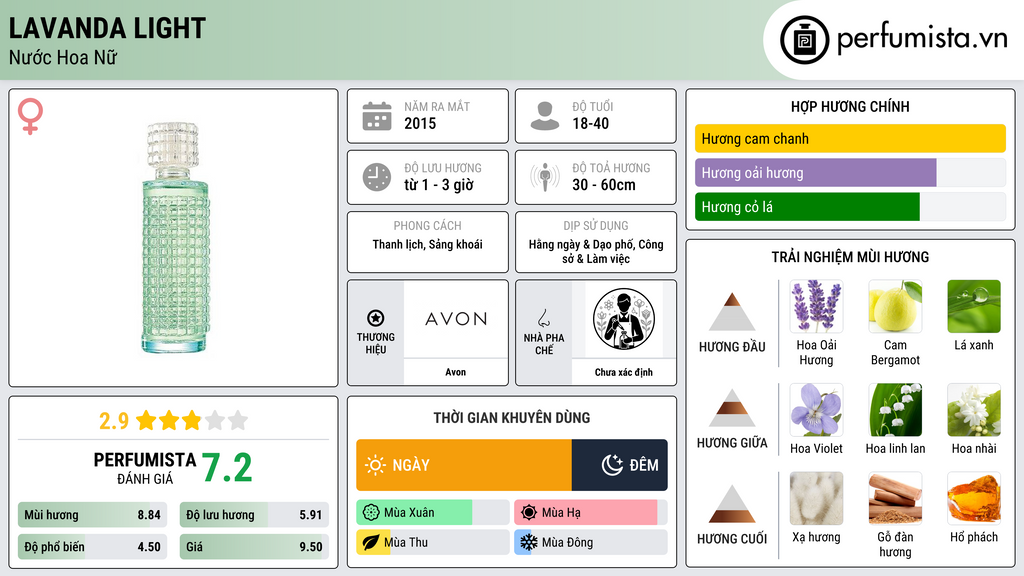Click the nose icon above Nhà pha chế
The image size is (1024, 576).
click(543, 318)
